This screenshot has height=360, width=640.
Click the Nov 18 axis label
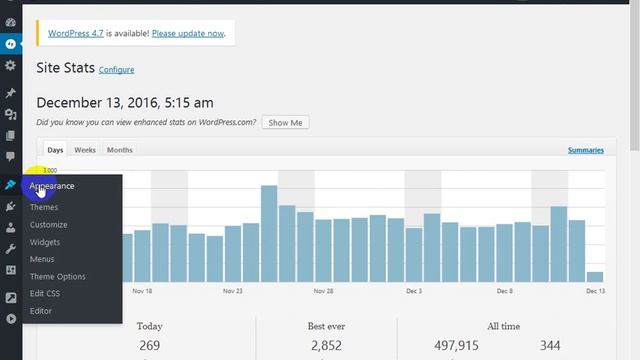[142, 291]
